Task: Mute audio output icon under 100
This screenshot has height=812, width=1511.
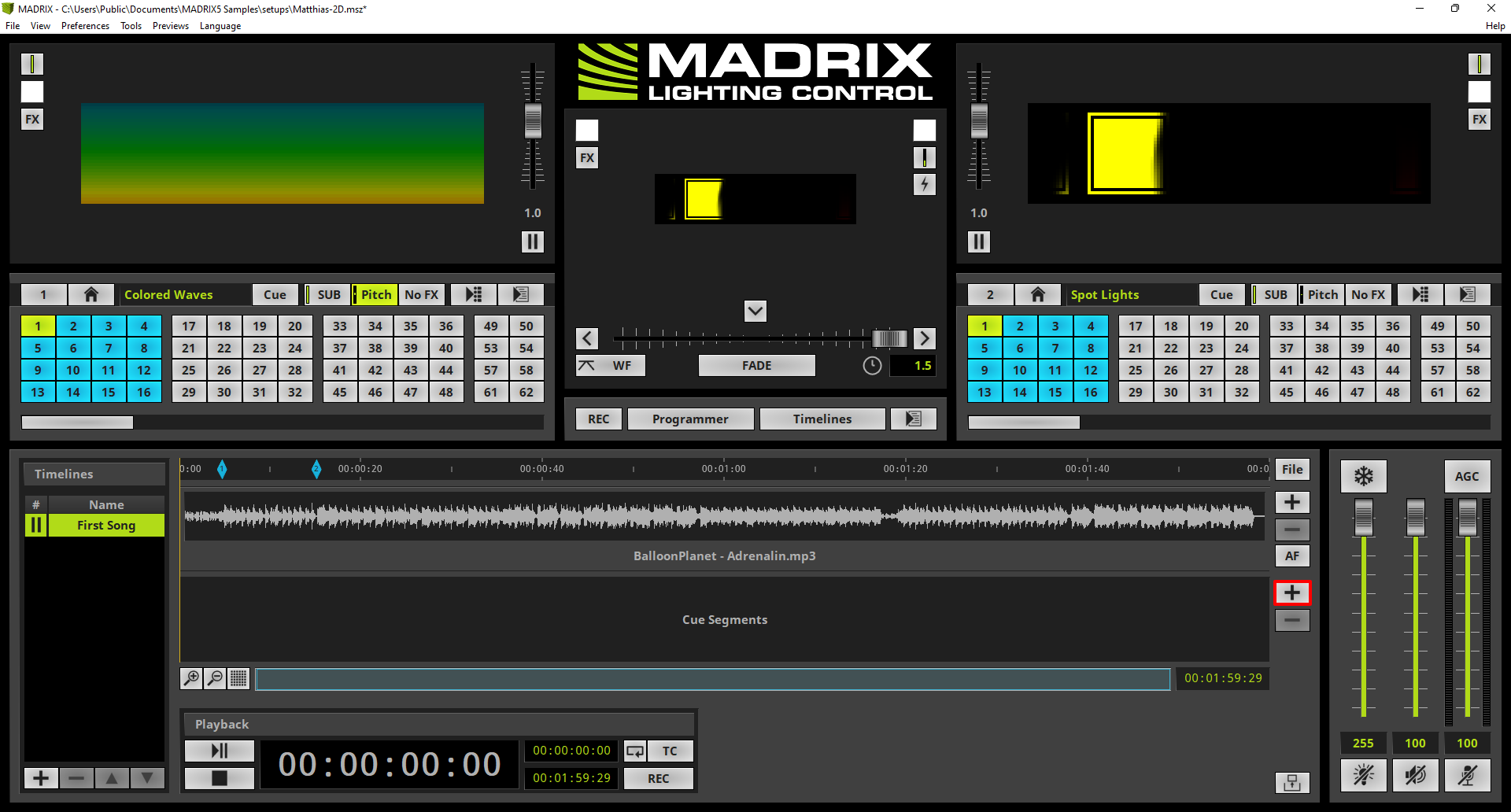Action: pos(1415,775)
